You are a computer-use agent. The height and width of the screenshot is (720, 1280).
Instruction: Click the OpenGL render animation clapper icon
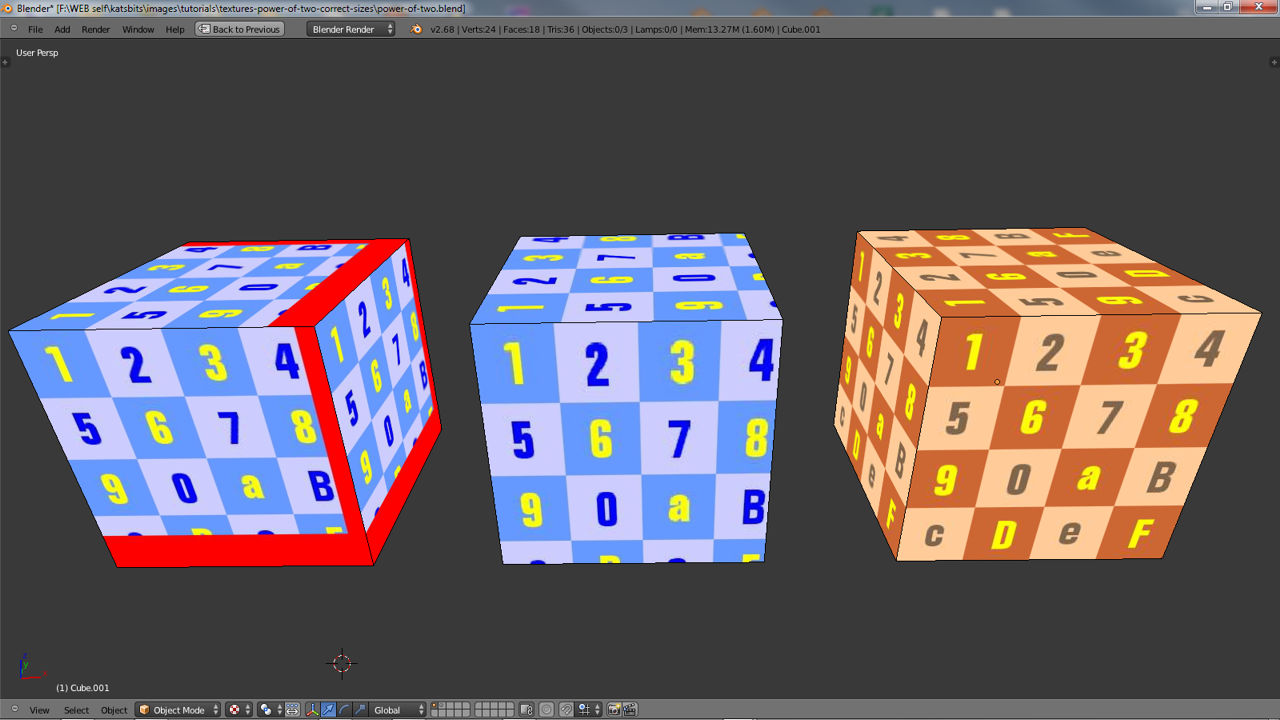coord(631,710)
